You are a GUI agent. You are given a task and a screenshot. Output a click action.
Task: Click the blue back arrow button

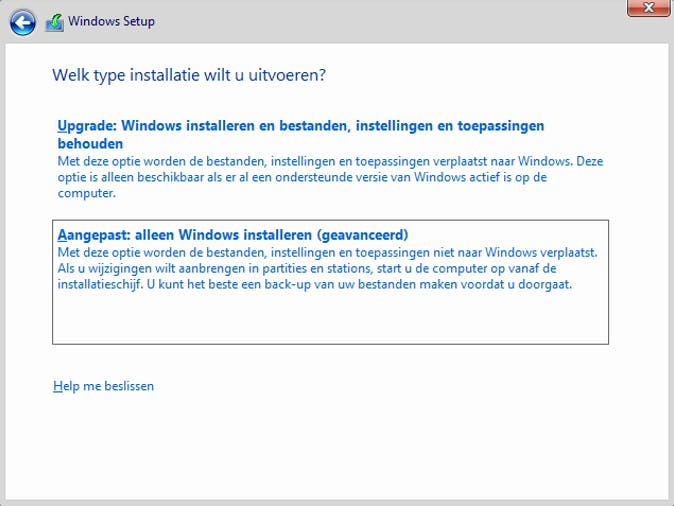click(x=23, y=22)
